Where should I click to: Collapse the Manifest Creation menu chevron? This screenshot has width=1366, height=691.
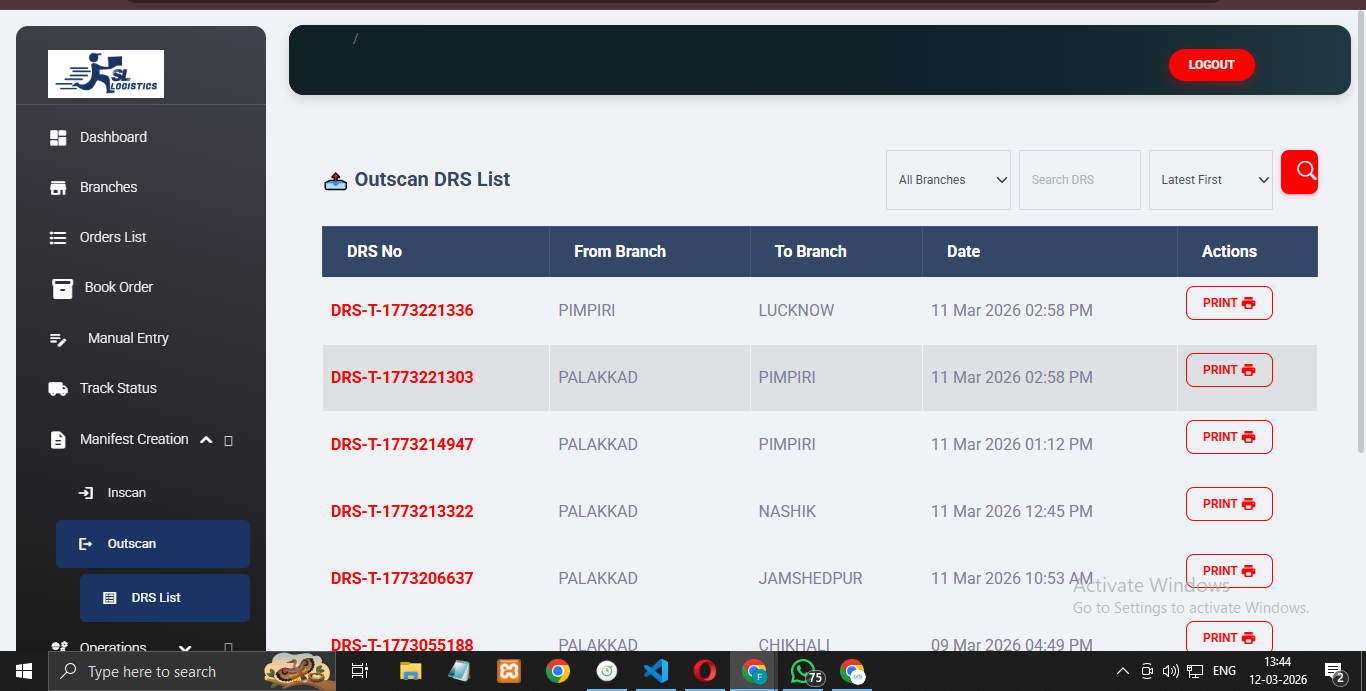pos(206,440)
